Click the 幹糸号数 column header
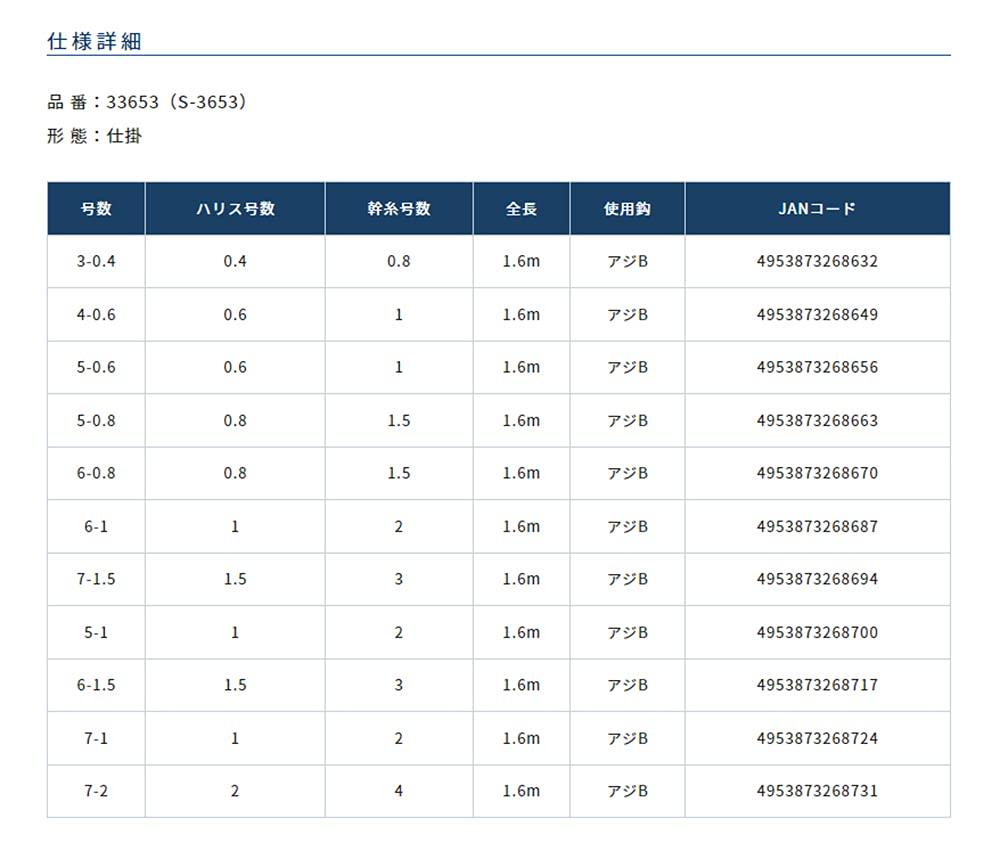This screenshot has width=1000, height=851. coord(399,209)
